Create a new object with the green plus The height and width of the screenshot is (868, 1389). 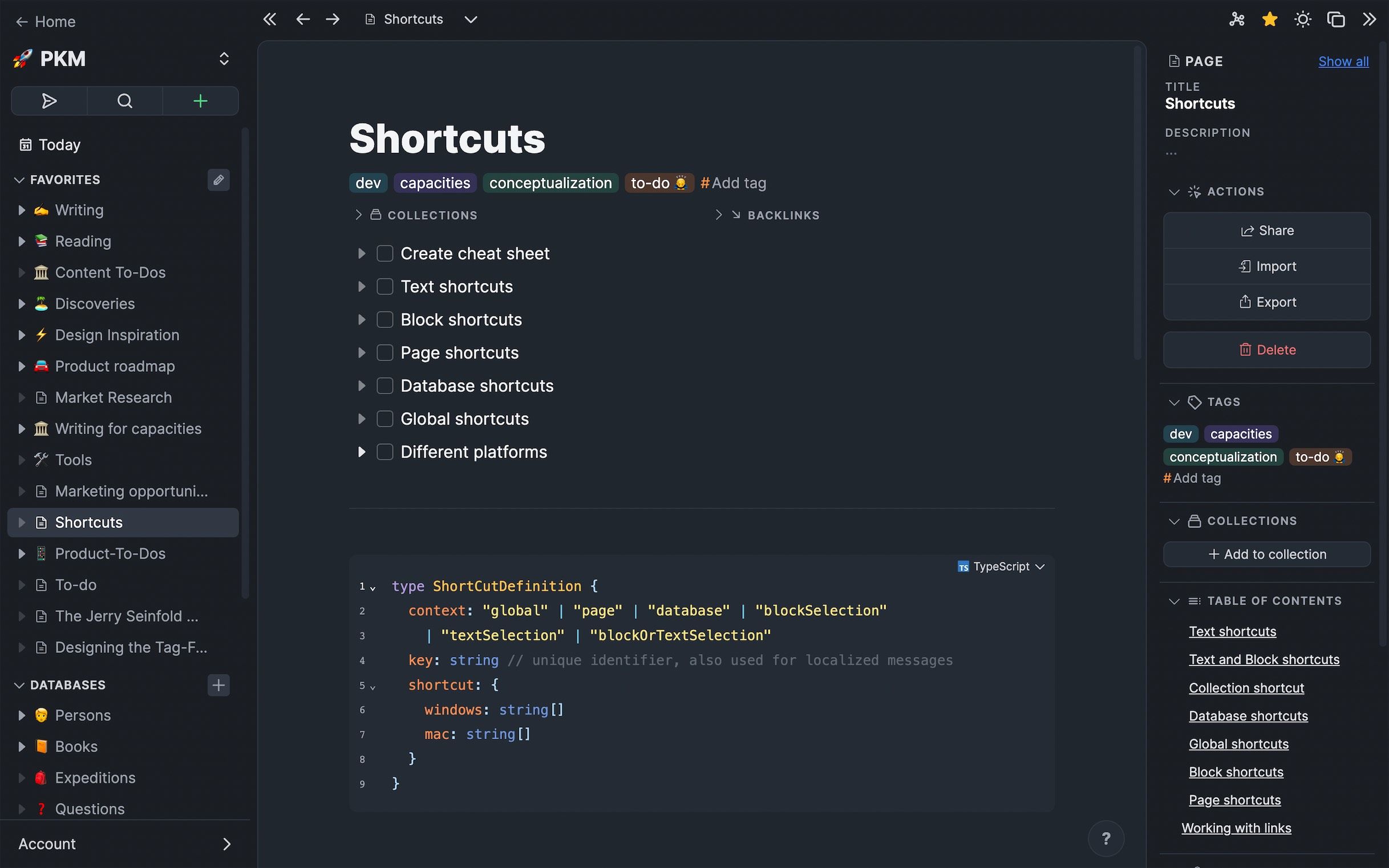pos(200,100)
